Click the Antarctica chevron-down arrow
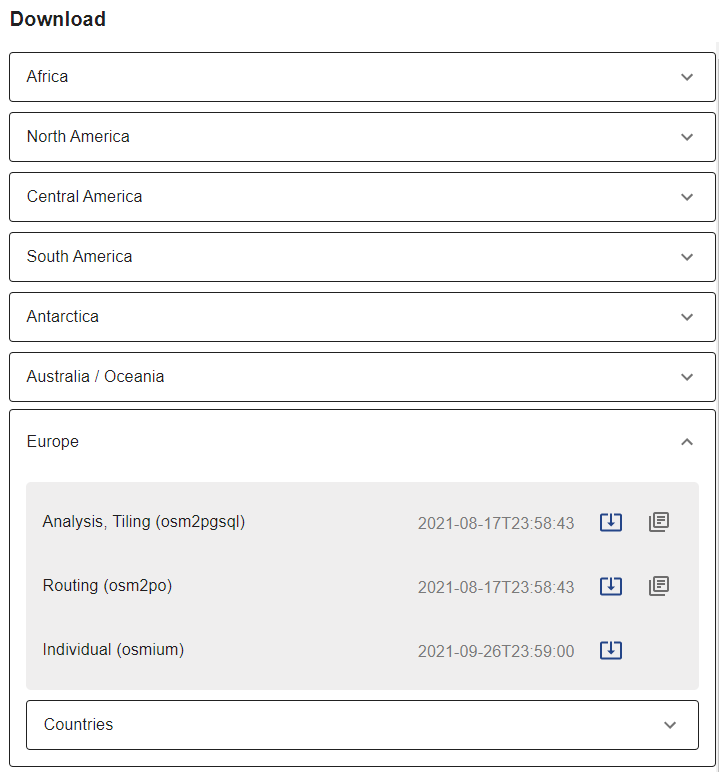Image resolution: width=719 pixels, height=772 pixels. pos(686,317)
